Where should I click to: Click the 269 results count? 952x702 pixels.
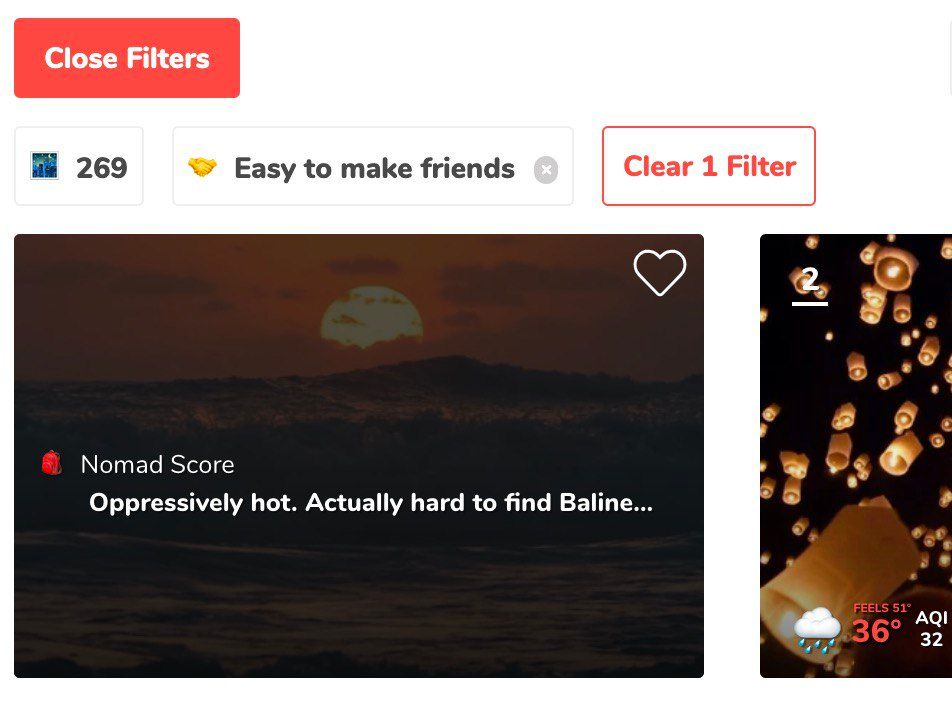(x=101, y=168)
